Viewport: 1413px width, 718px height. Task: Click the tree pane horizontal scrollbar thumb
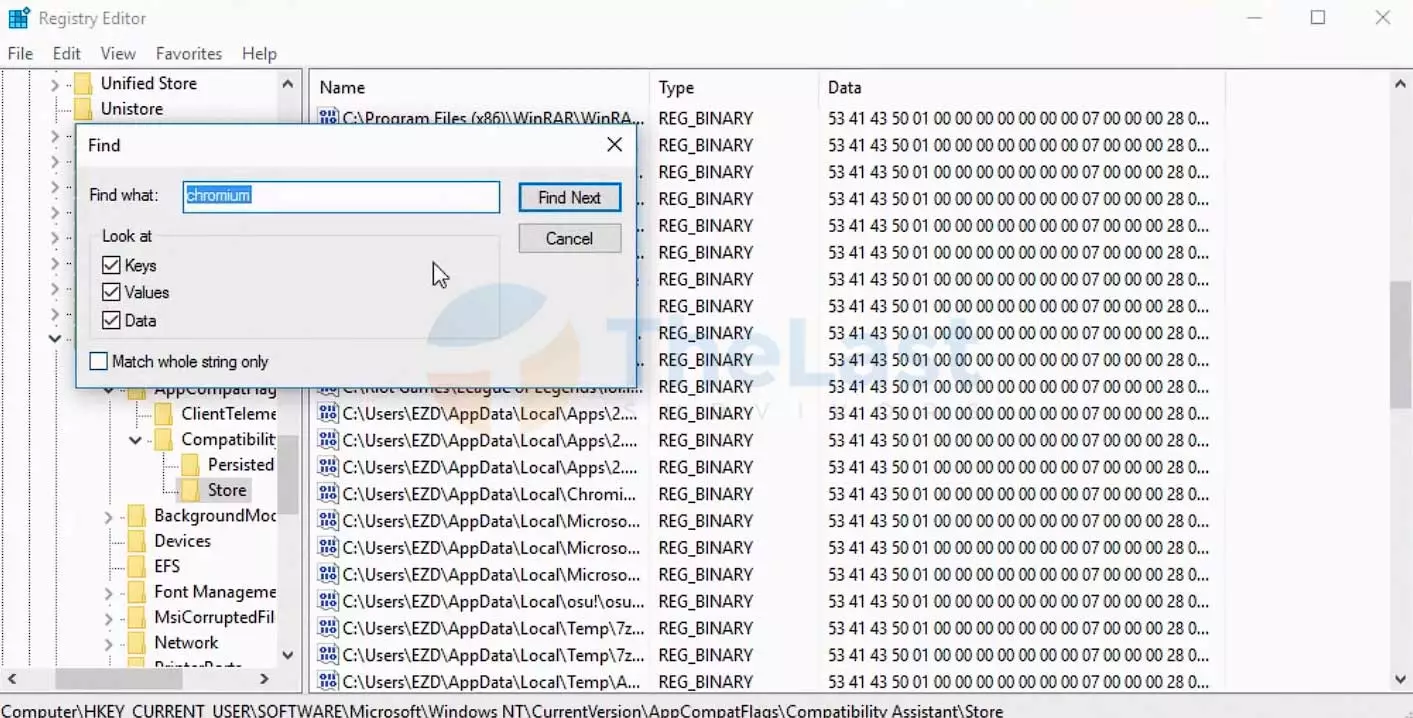coord(120,679)
